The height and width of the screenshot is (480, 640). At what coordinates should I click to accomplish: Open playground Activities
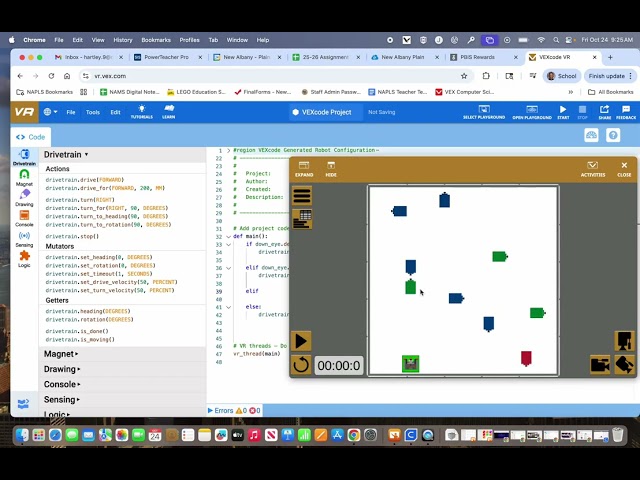593,169
